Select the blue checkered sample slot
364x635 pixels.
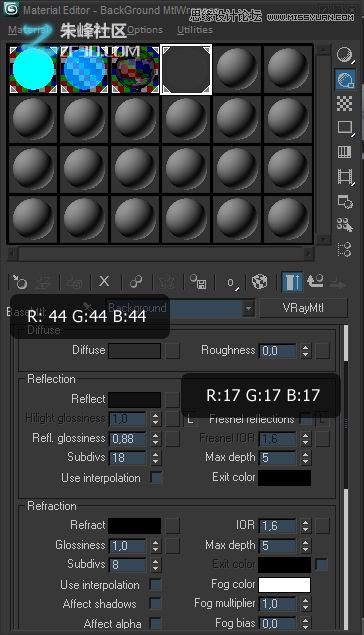click(x=84, y=70)
